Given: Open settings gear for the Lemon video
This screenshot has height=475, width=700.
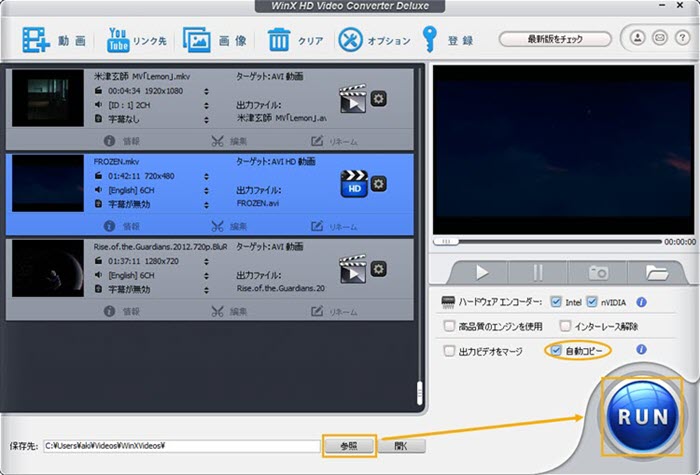Looking at the screenshot, I should click(x=379, y=98).
